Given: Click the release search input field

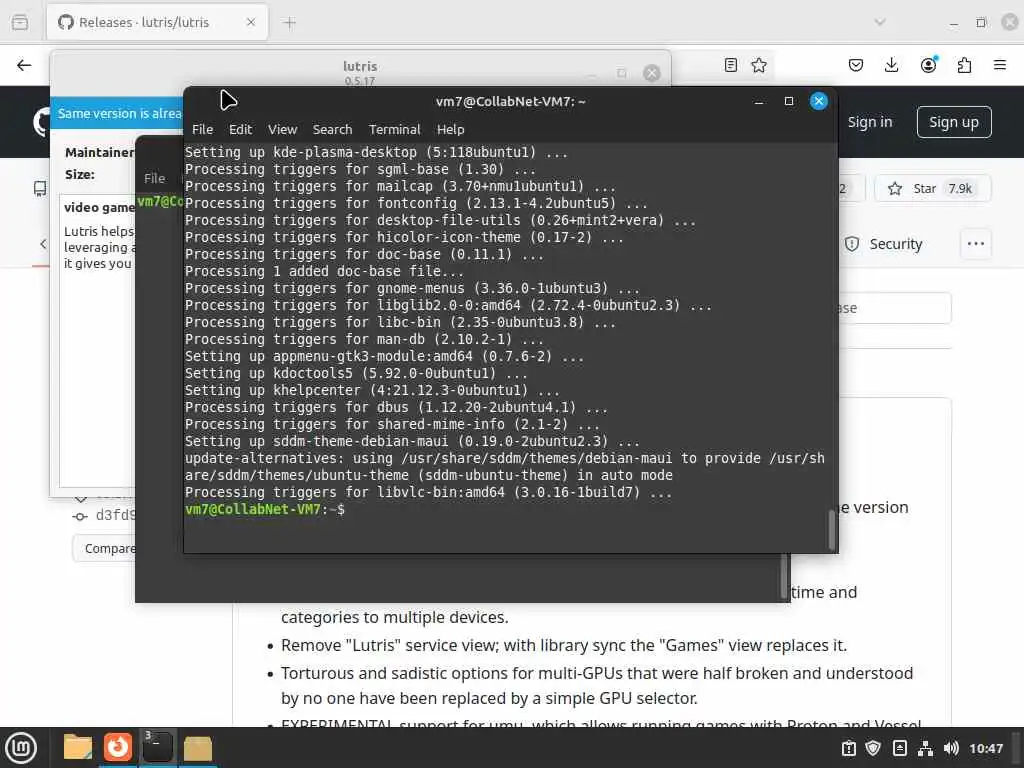Looking at the screenshot, I should coord(893,308).
